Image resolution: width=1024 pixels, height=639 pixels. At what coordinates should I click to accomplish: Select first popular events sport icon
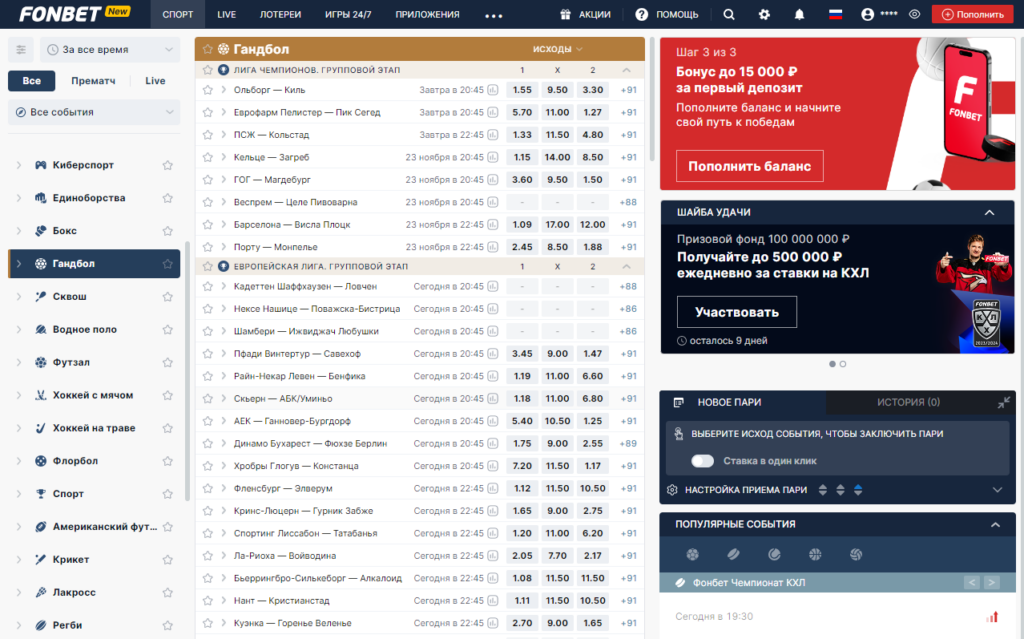692,554
